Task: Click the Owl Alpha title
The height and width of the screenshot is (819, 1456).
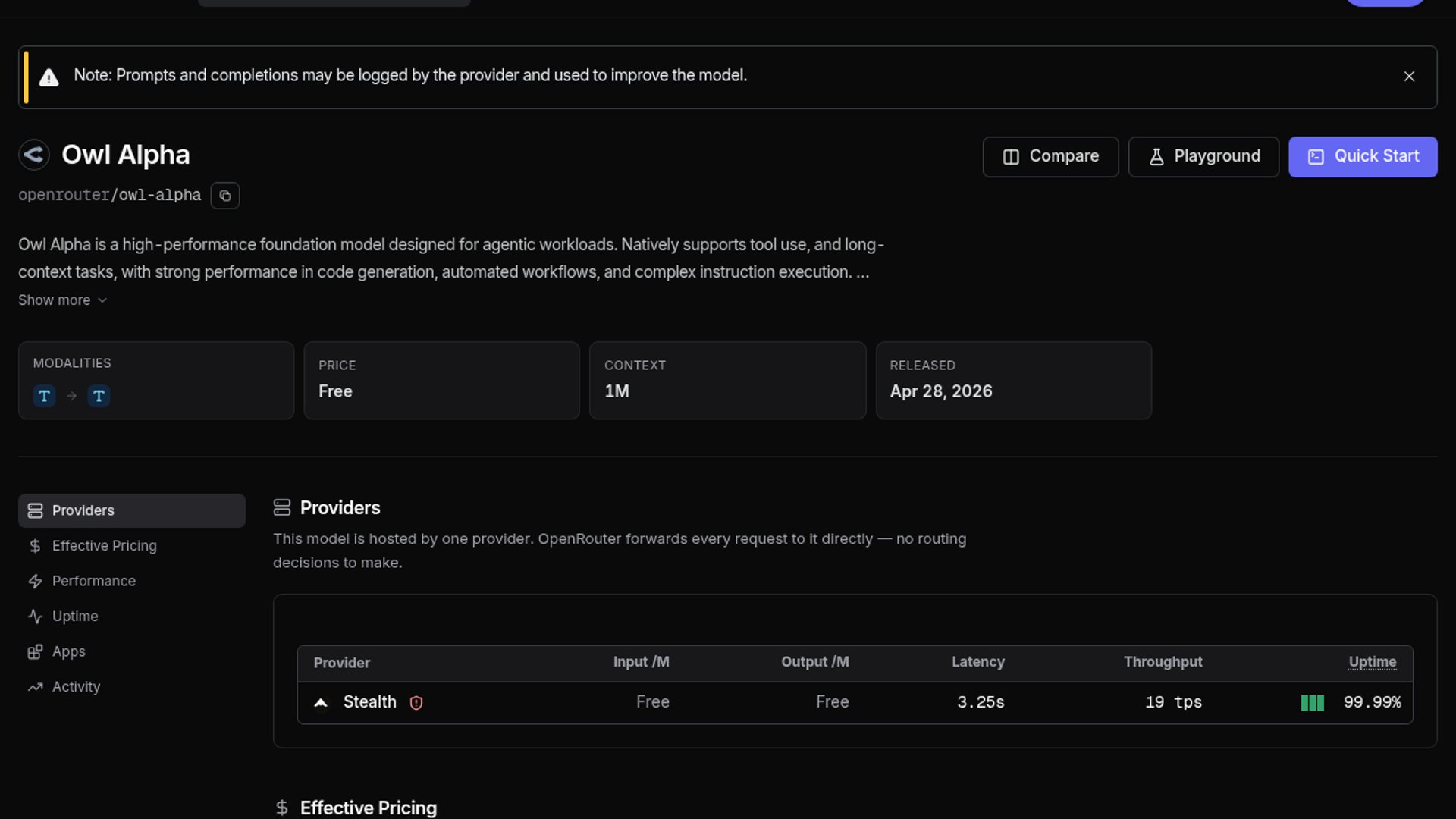Action: 126,155
